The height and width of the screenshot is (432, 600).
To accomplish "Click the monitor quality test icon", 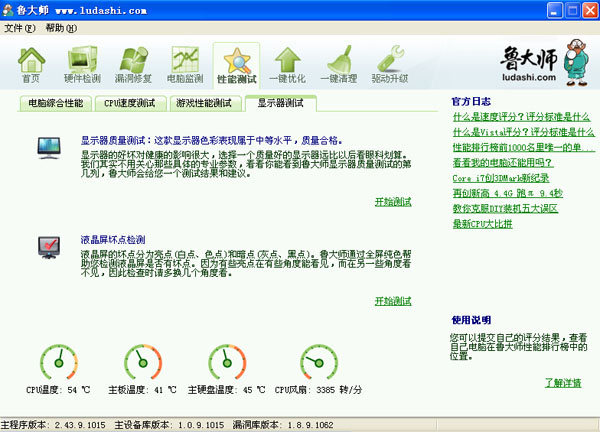I will [49, 148].
